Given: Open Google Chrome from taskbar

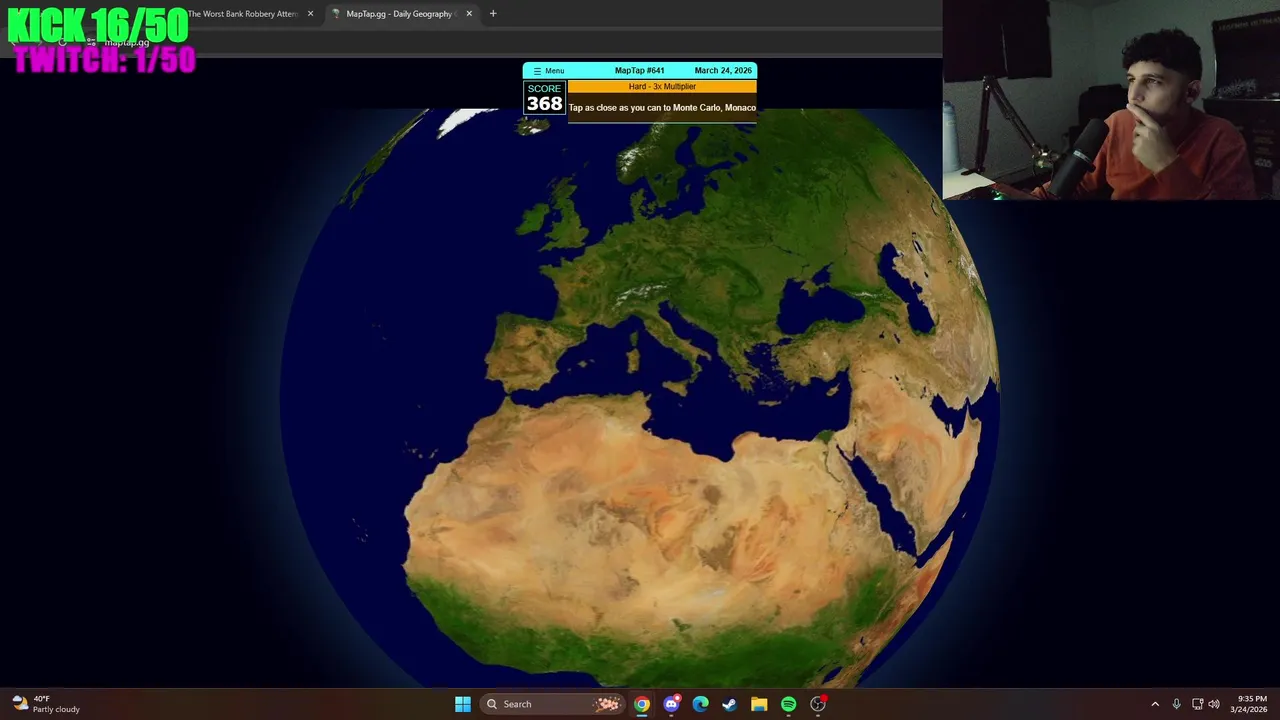Looking at the screenshot, I should click(642, 704).
